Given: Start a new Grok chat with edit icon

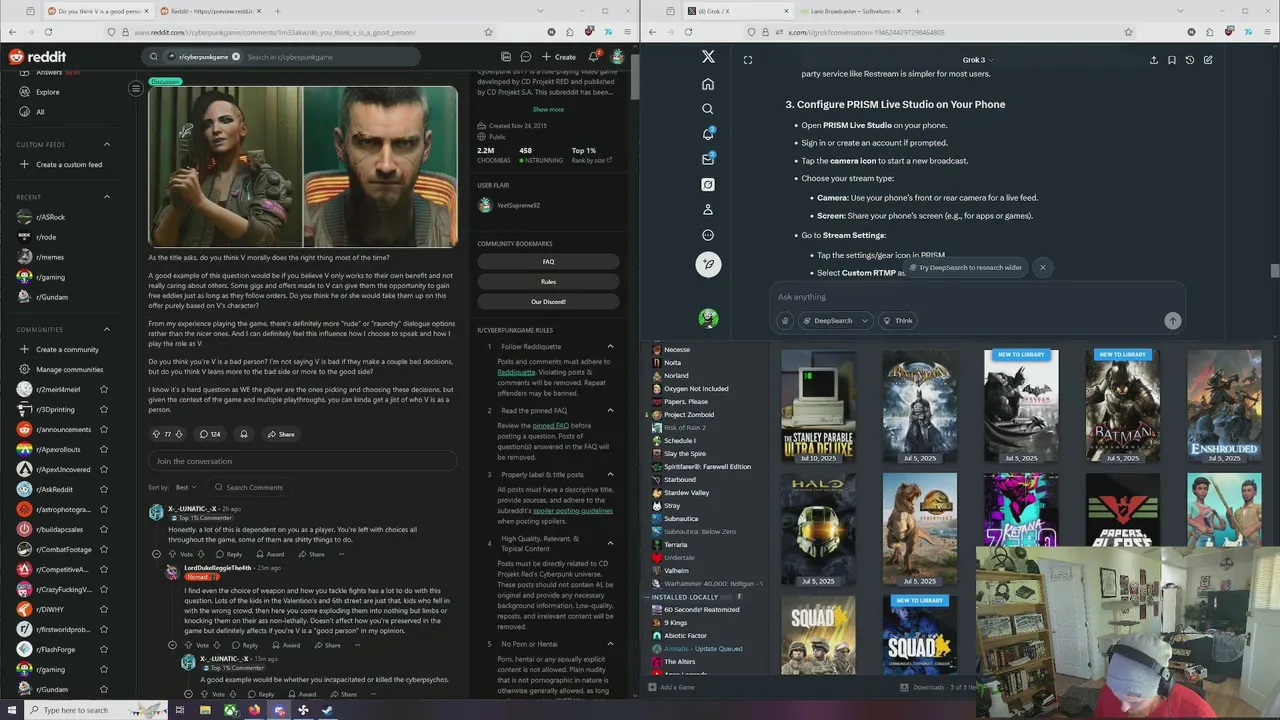Looking at the screenshot, I should pyautogui.click(x=1208, y=60).
